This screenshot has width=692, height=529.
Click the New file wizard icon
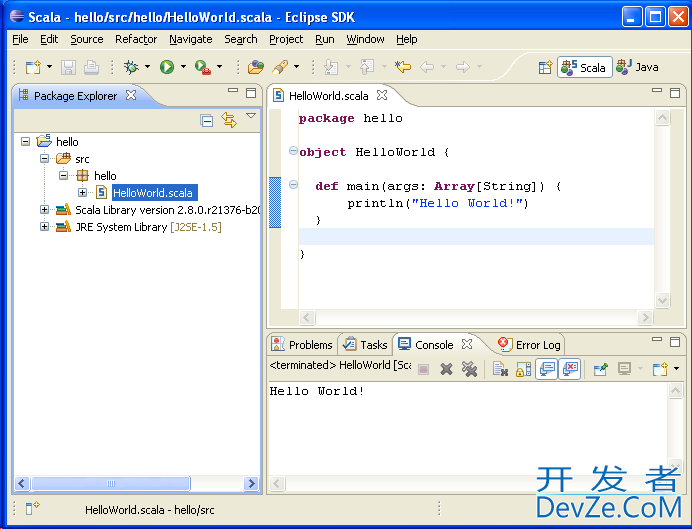[x=33, y=67]
